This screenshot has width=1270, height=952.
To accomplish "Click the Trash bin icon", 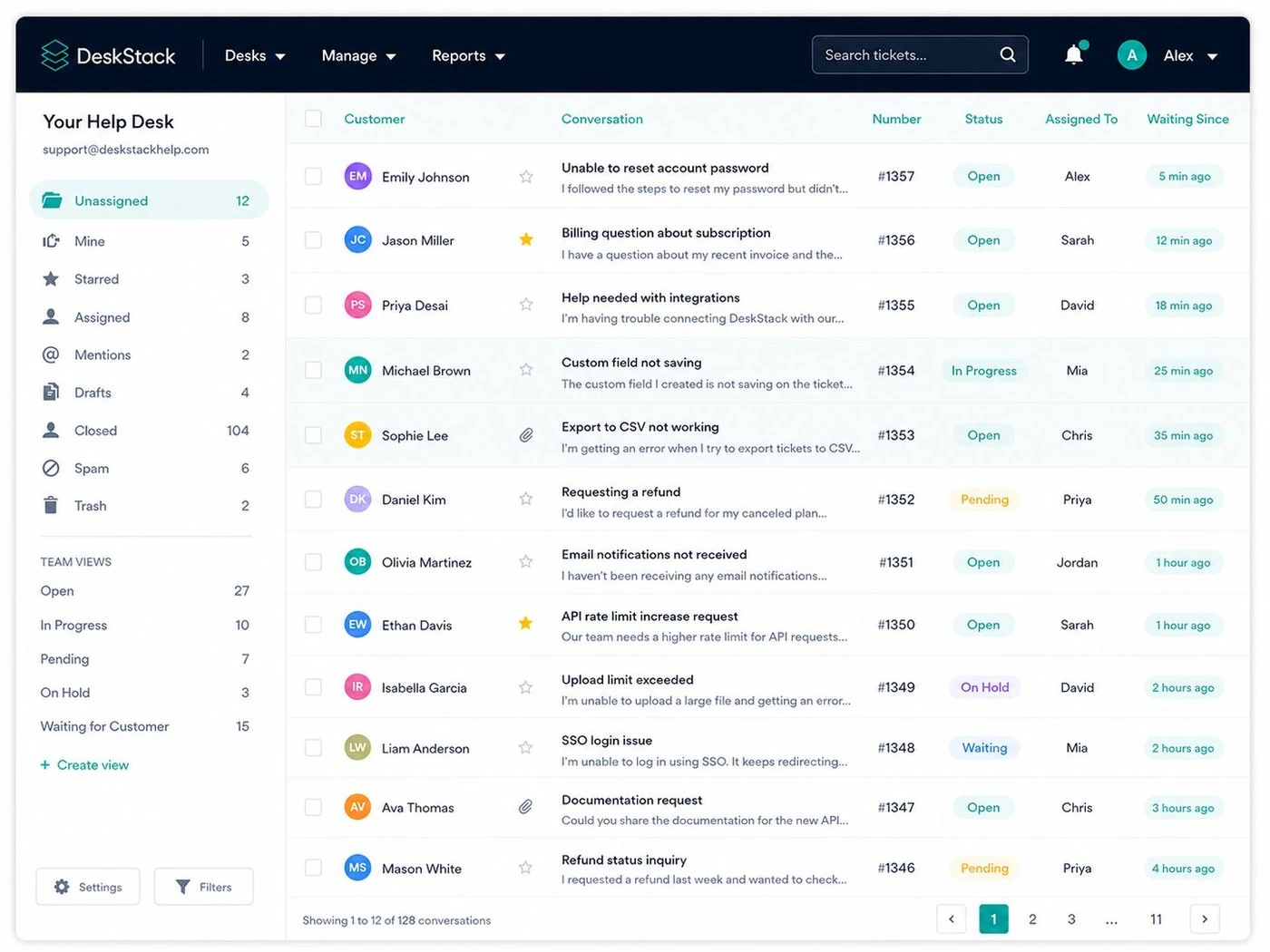I will coord(51,505).
